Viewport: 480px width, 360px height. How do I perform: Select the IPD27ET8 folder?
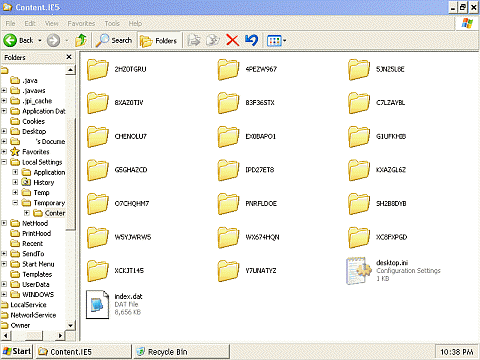[x=246, y=170]
